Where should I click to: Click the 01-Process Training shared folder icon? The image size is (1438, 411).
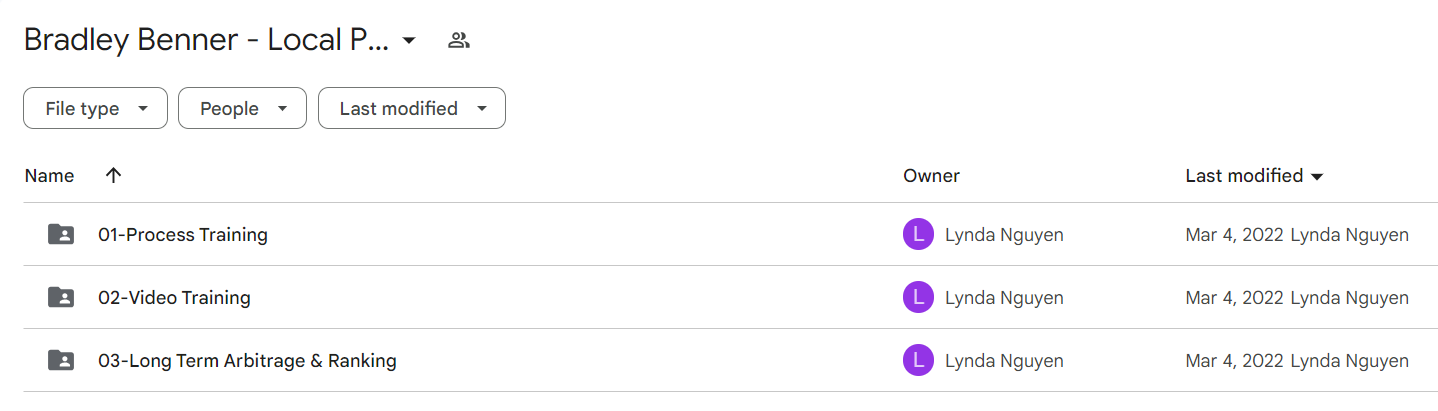tap(61, 235)
